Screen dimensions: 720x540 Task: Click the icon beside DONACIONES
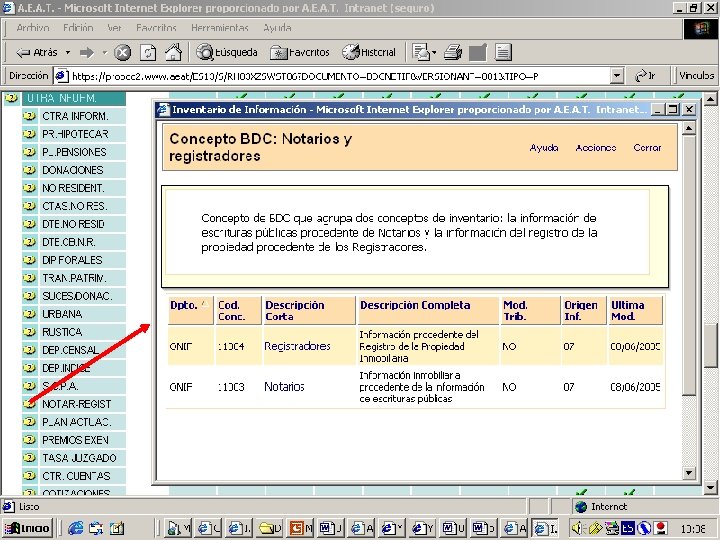tap(29, 170)
